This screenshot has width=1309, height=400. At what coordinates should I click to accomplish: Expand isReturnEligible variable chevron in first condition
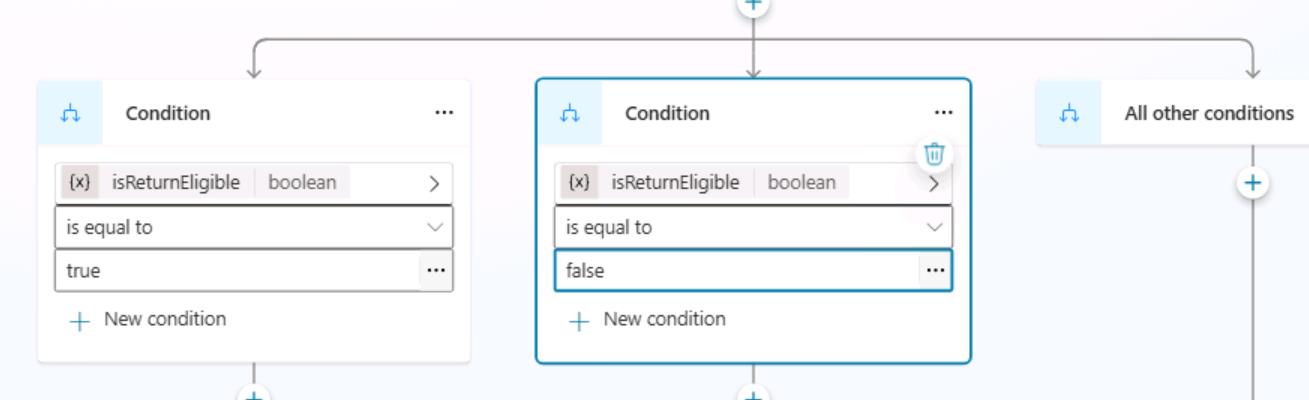pos(434,183)
